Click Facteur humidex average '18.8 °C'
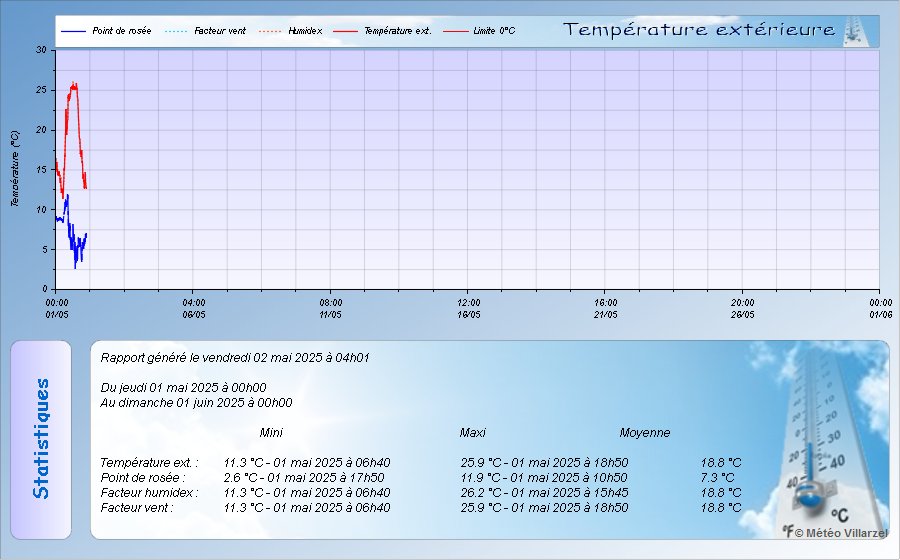 pyautogui.click(x=721, y=492)
